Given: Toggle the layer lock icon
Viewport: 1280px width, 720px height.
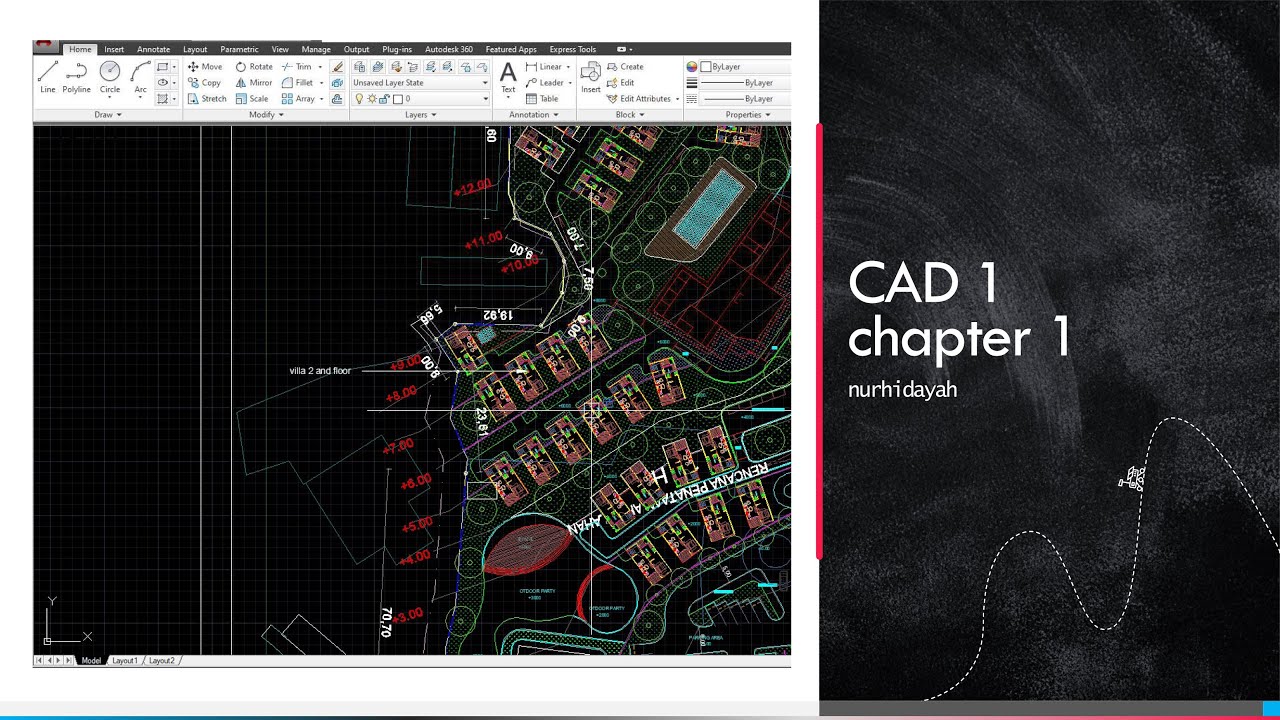Looking at the screenshot, I should 384,99.
